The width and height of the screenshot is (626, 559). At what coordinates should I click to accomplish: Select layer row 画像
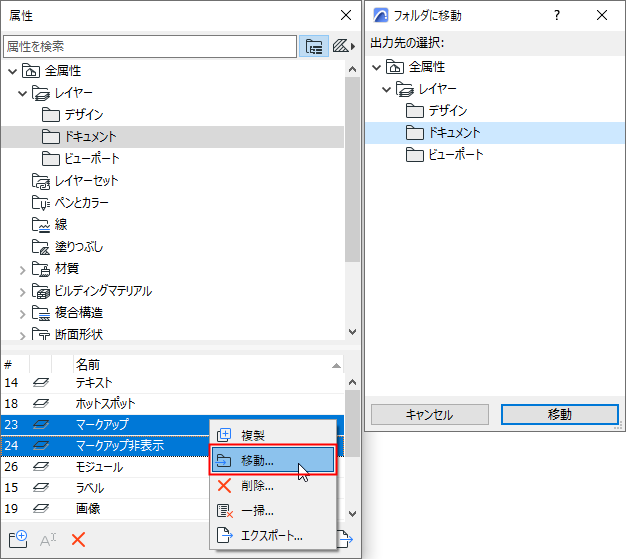[x=106, y=509]
